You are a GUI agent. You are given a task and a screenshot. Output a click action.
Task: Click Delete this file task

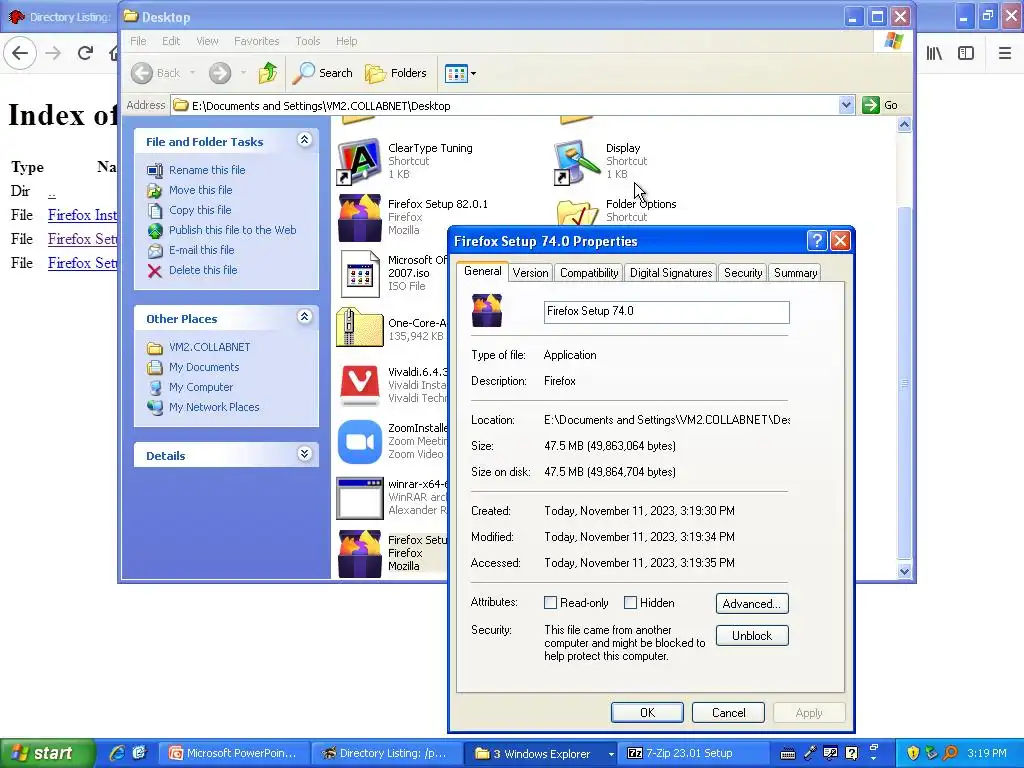[x=203, y=270]
